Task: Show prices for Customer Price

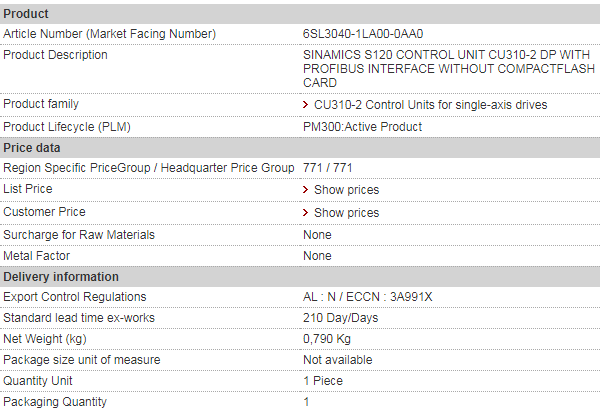Action: coord(346,213)
